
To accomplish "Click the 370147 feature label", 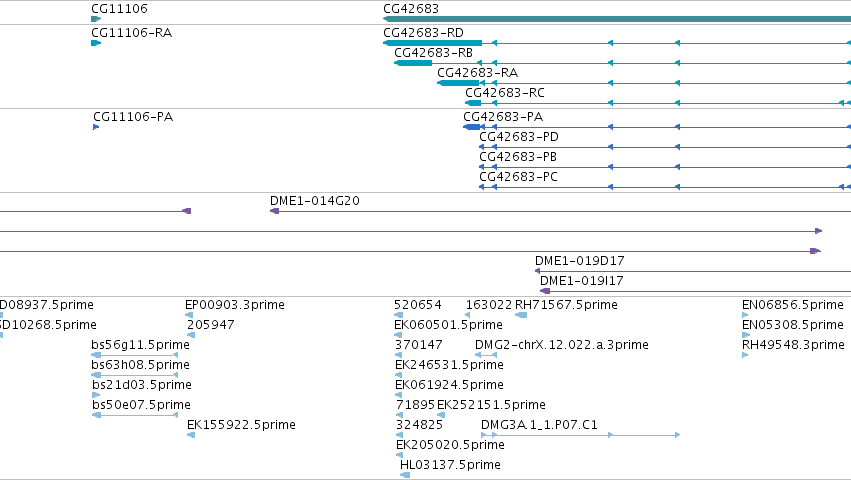I will pos(418,345).
